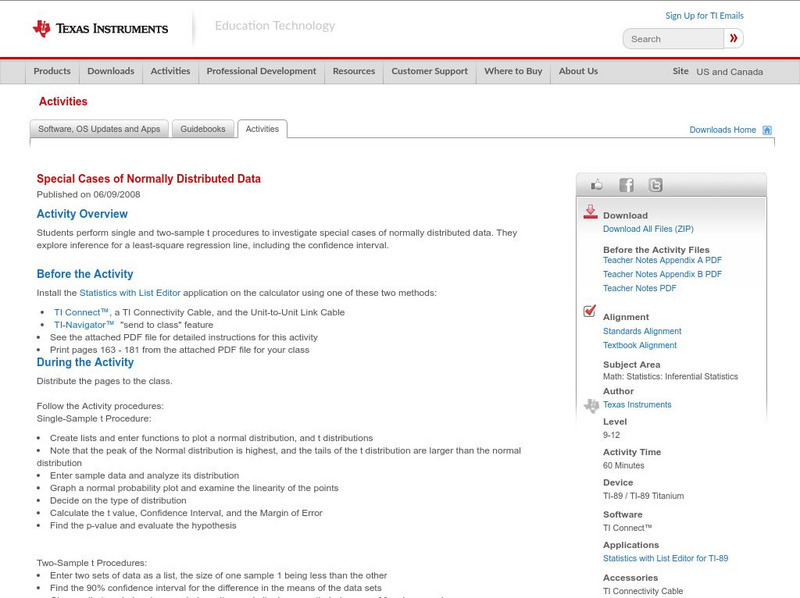Click the home icon beside Downloads Home

(767, 130)
